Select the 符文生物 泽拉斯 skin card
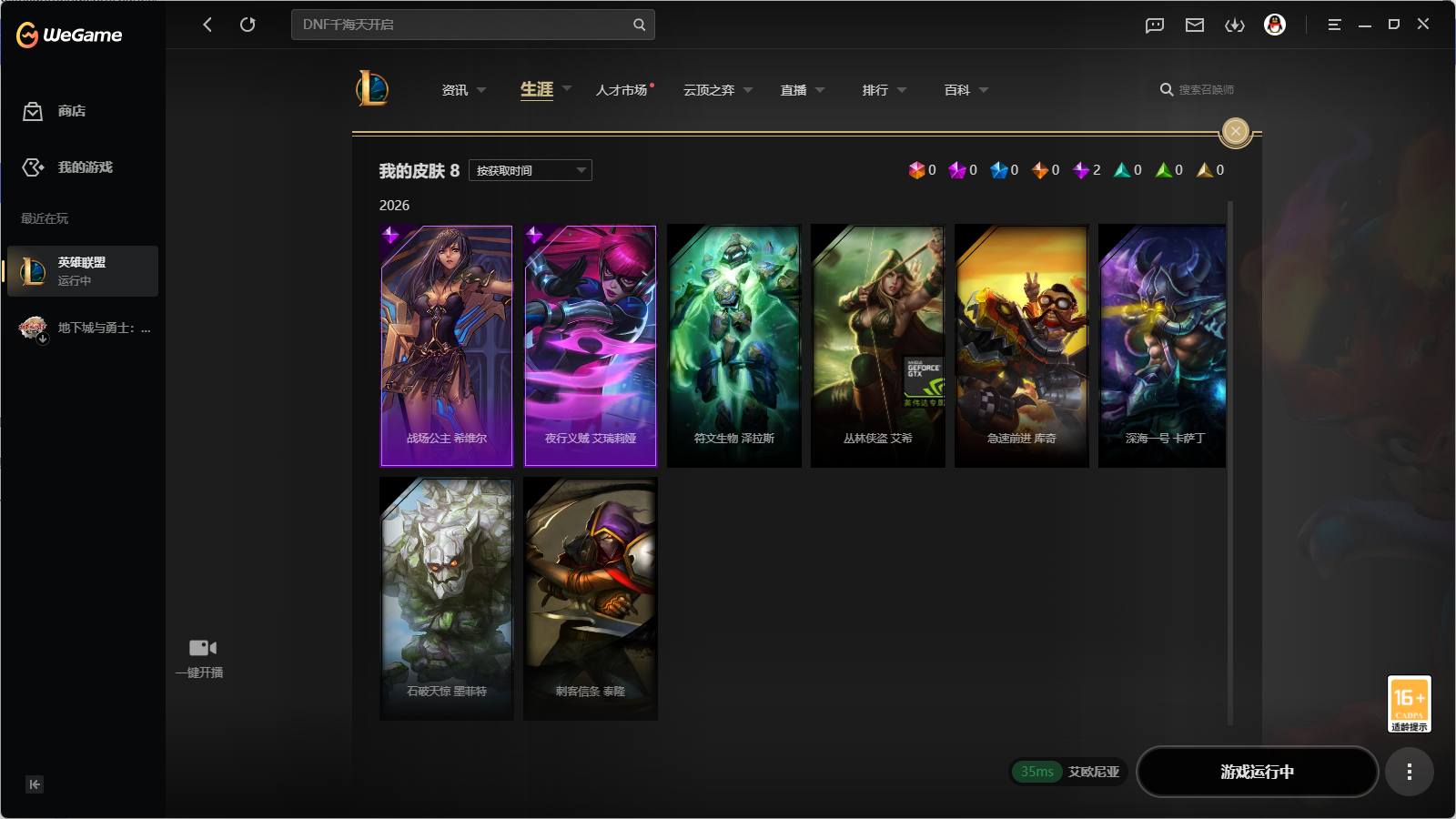Viewport: 1456px width, 819px height. (x=733, y=346)
